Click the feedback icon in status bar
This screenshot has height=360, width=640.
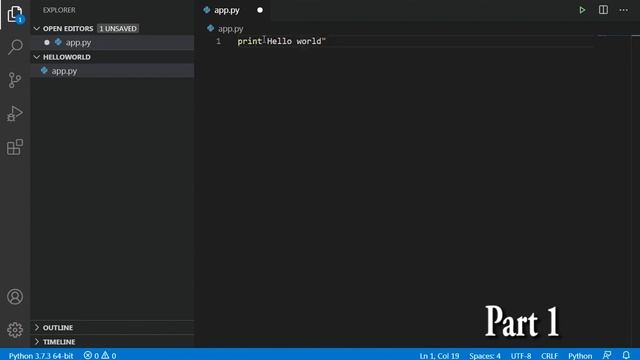coord(607,356)
